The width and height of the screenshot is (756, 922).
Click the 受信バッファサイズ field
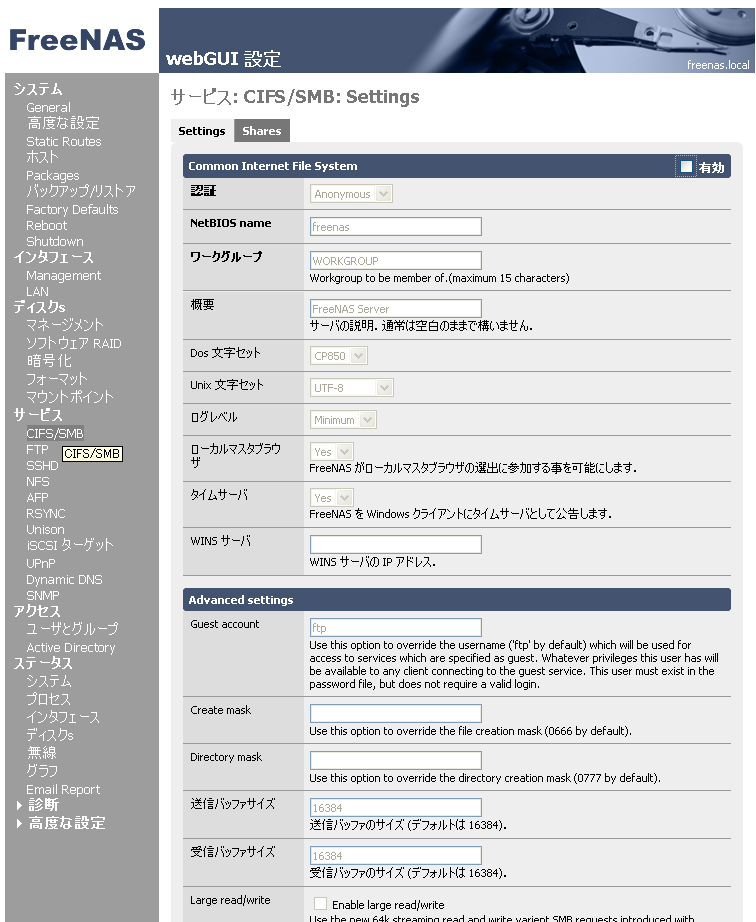[396, 856]
